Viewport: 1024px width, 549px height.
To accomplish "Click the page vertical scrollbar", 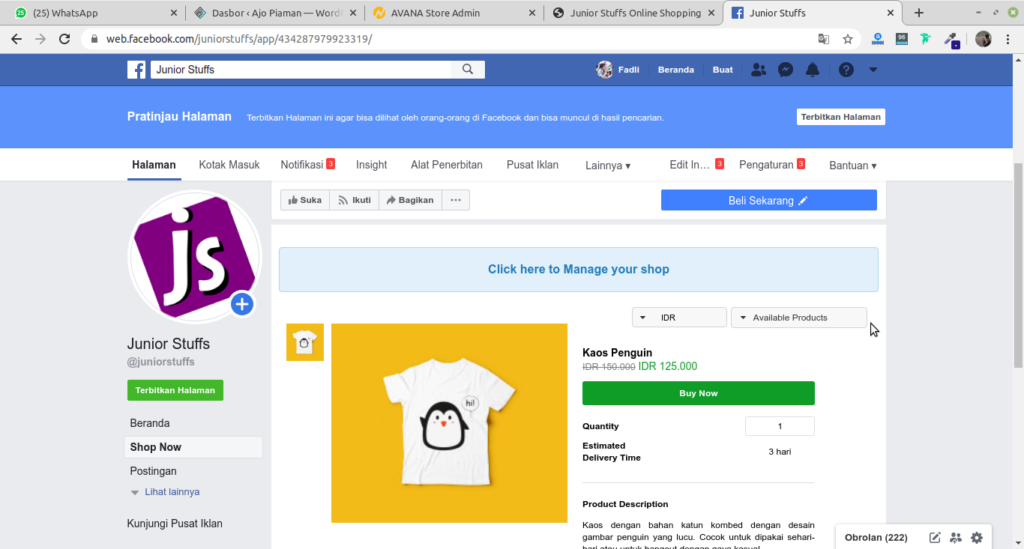I will [x=1018, y=265].
